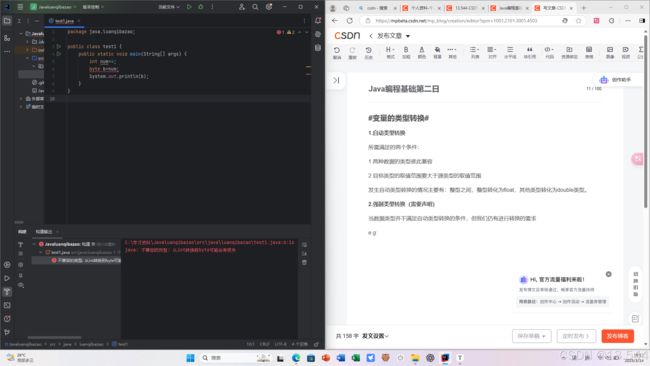This screenshot has width=650, height=366.
Task: Click the 发布博客 publish button
Action: point(618,336)
